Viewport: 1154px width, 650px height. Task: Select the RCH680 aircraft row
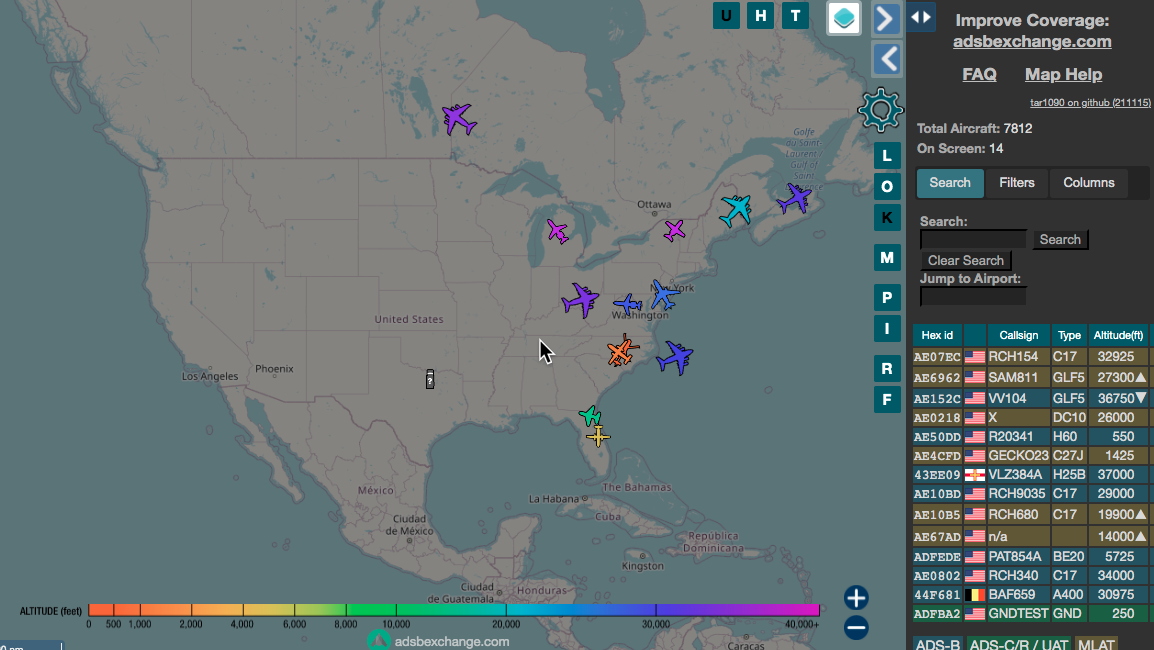[x=1030, y=515]
